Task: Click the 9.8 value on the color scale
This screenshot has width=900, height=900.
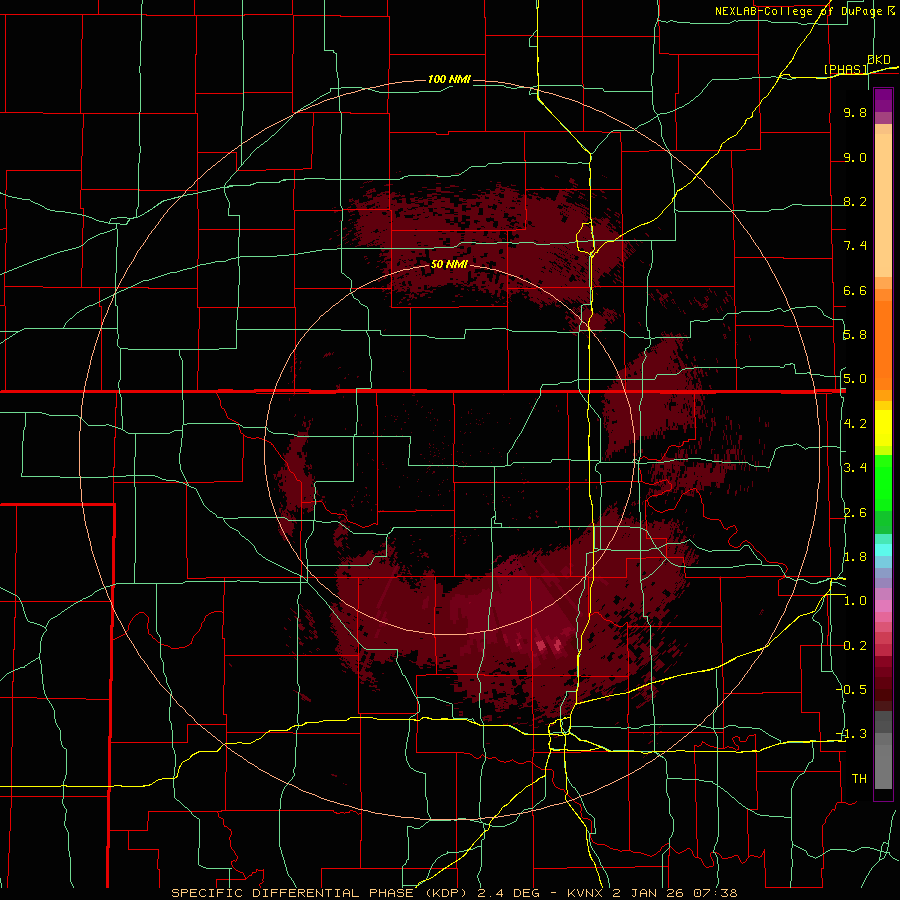Action: pyautogui.click(x=855, y=112)
